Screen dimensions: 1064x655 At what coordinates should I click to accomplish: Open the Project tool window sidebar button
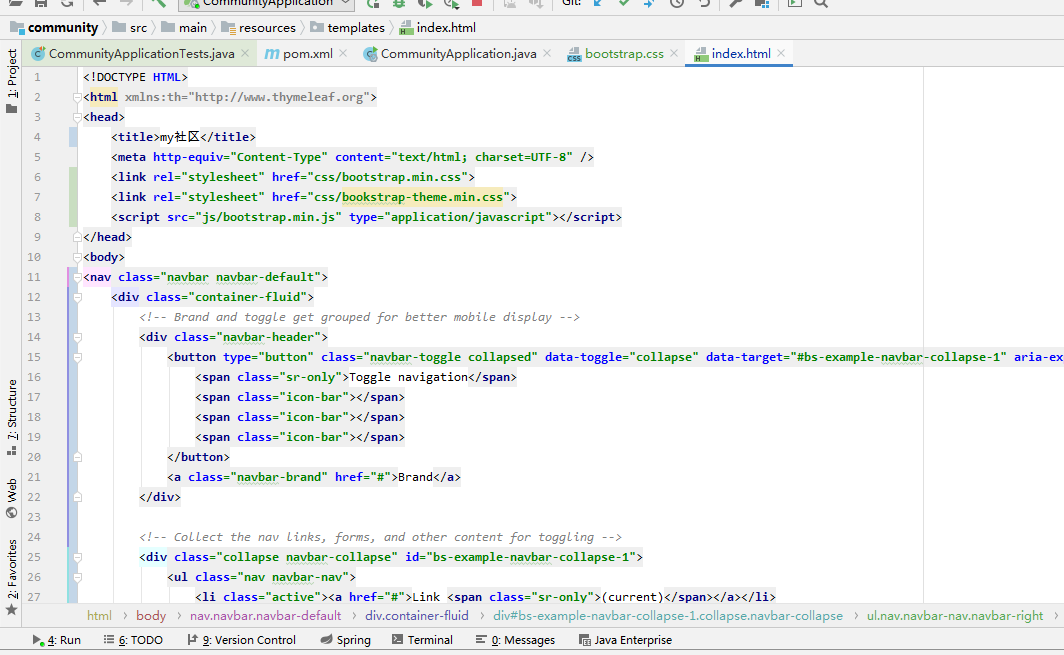12,81
